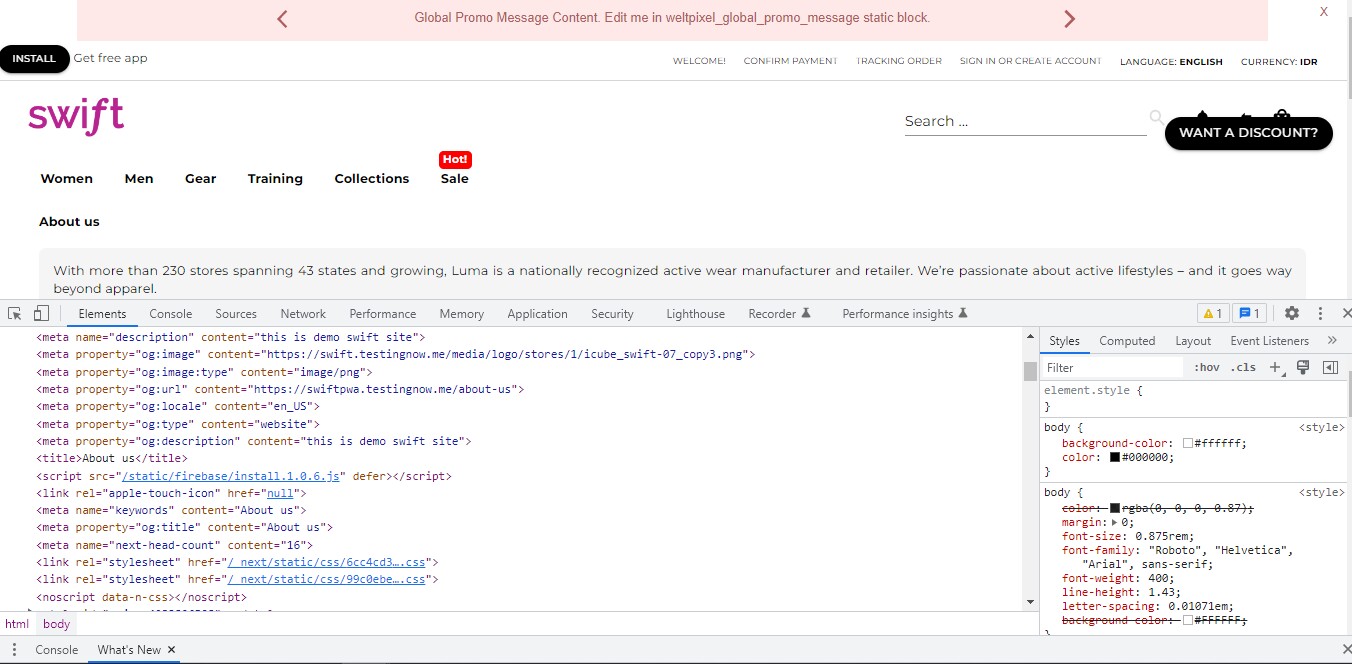
Task: Open the console drawer three-dot menu
Action: [x=14, y=650]
